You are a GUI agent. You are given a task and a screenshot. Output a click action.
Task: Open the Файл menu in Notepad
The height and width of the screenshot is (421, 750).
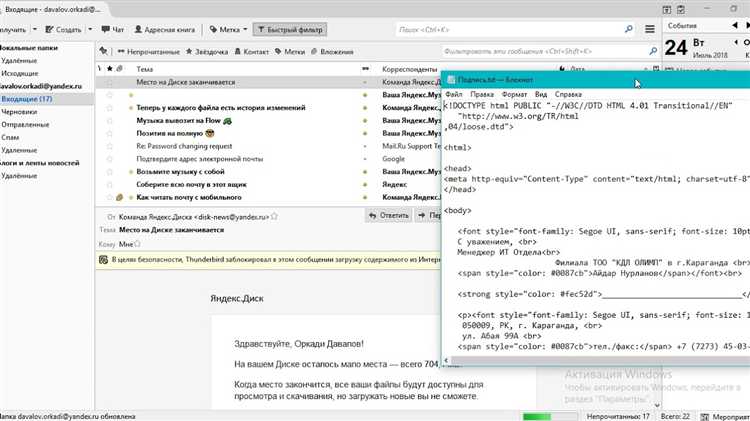point(453,94)
